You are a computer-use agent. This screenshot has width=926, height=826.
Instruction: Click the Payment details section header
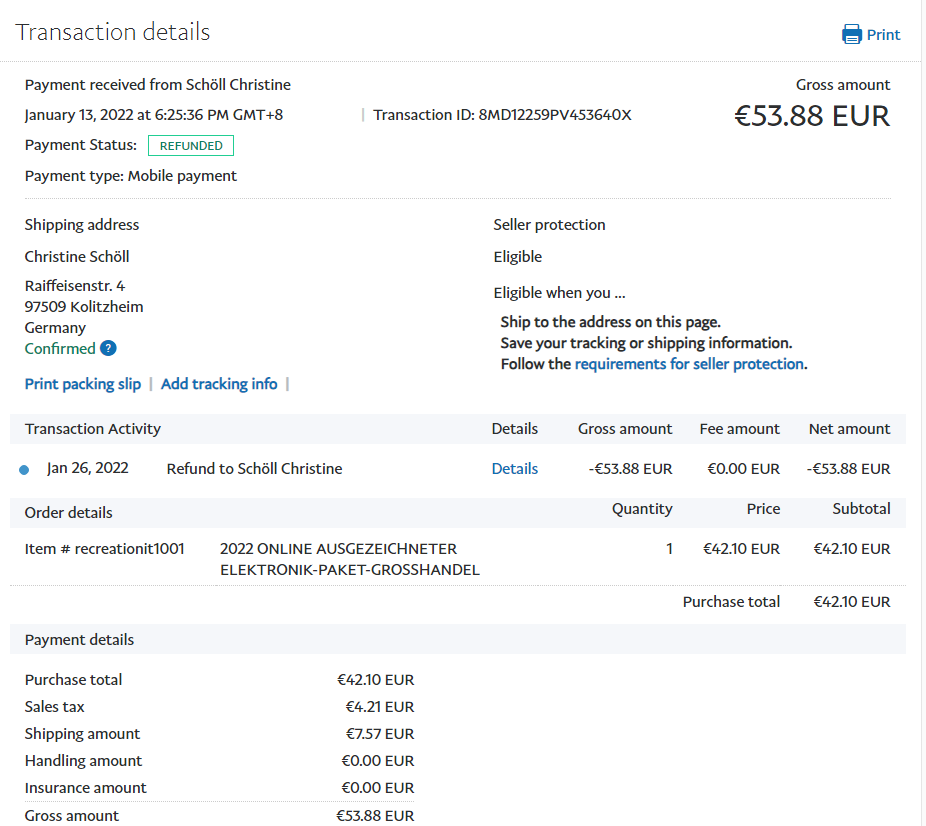[x=79, y=640]
